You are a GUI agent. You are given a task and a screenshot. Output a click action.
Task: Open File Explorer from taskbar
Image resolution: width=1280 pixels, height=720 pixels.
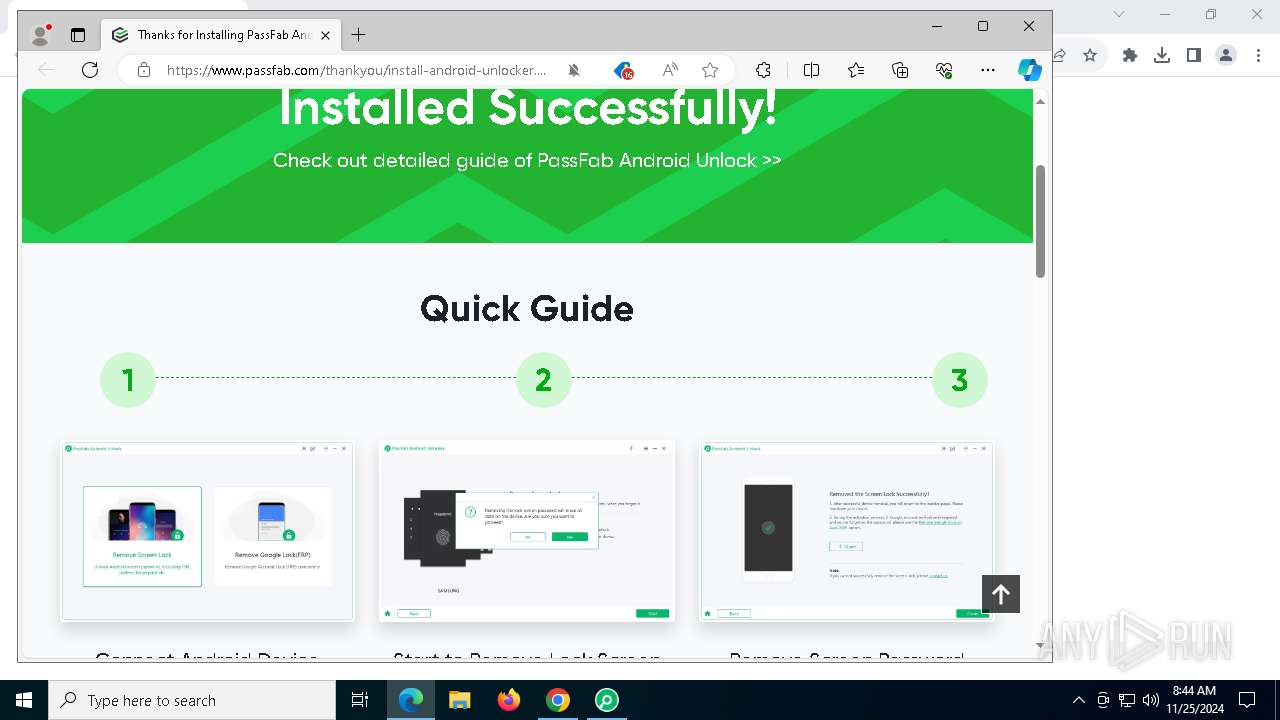point(460,700)
